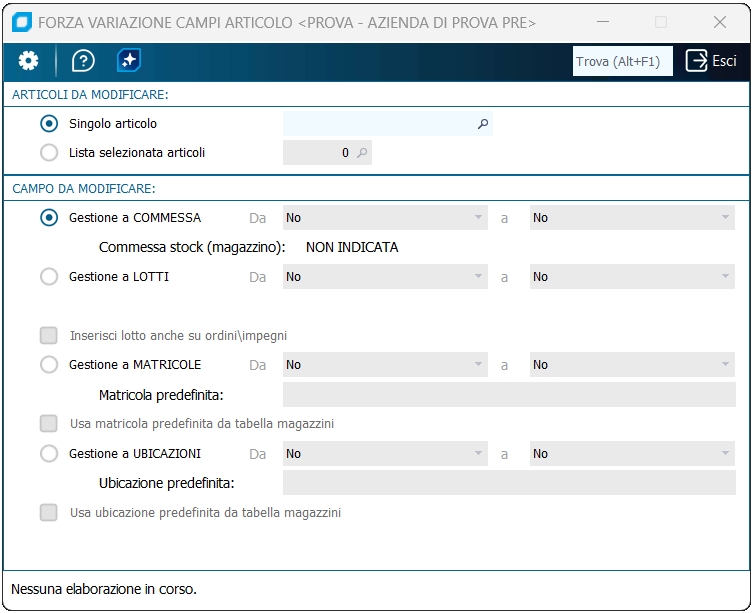The width and height of the screenshot is (754, 613).
Task: Click the application logo in the title bar
Action: tap(22, 22)
